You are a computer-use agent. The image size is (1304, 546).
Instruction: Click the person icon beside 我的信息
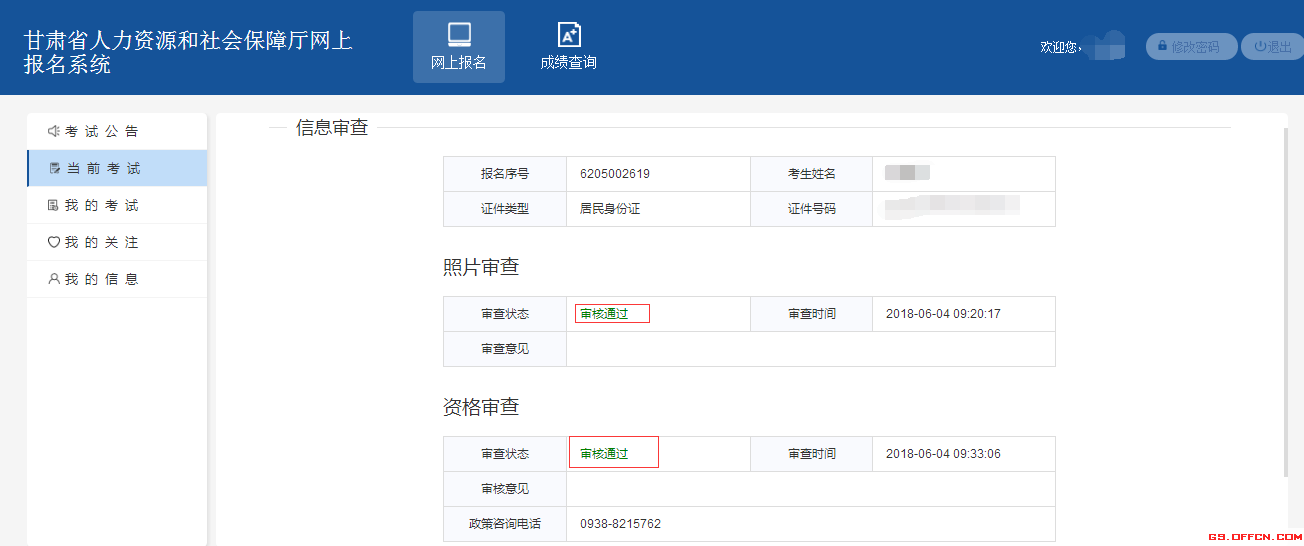[54, 279]
